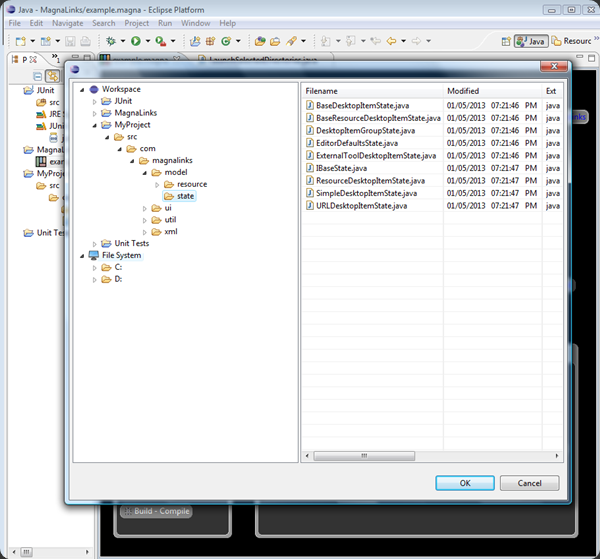Open the Navigate menu
Image resolution: width=600 pixels, height=559 pixels.
point(68,23)
